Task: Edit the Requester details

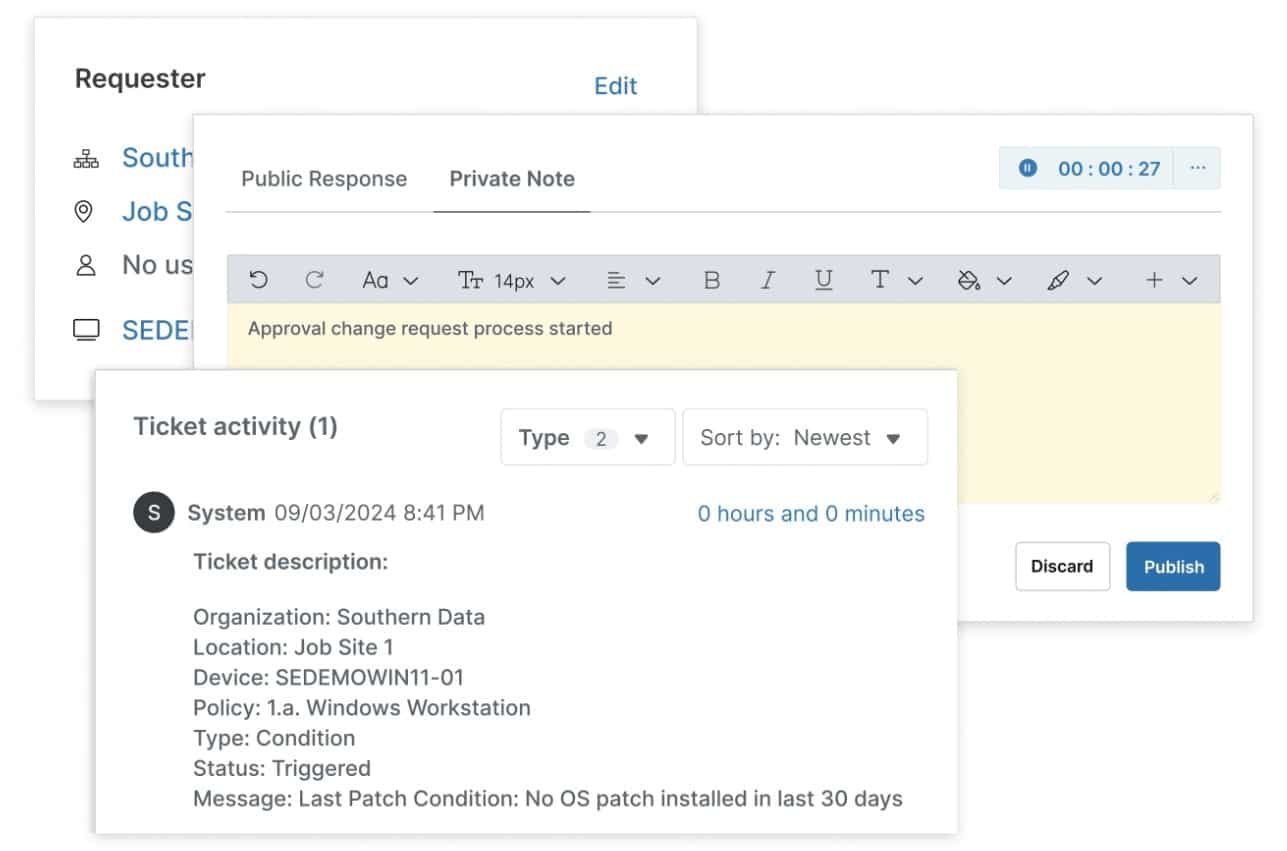Action: coord(615,86)
